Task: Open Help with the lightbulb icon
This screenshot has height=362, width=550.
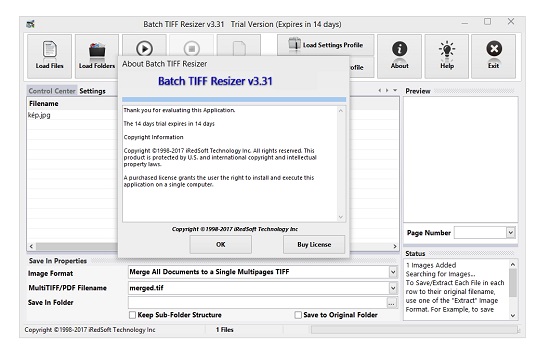Action: 447,56
